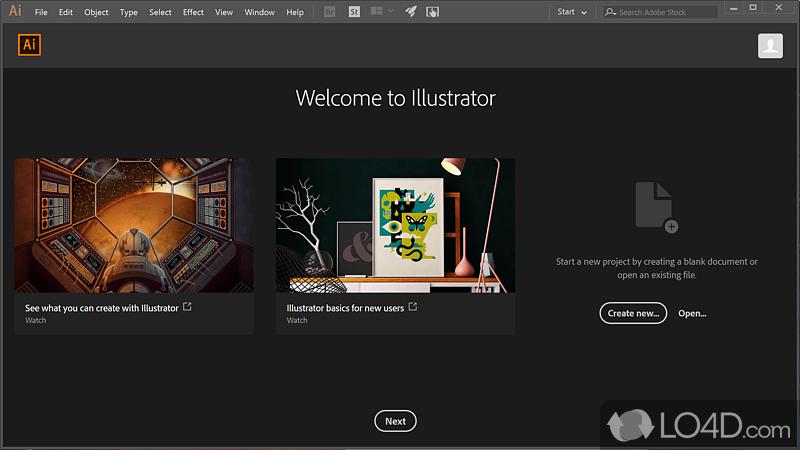Click the Open... button
The image size is (800, 450).
(692, 313)
